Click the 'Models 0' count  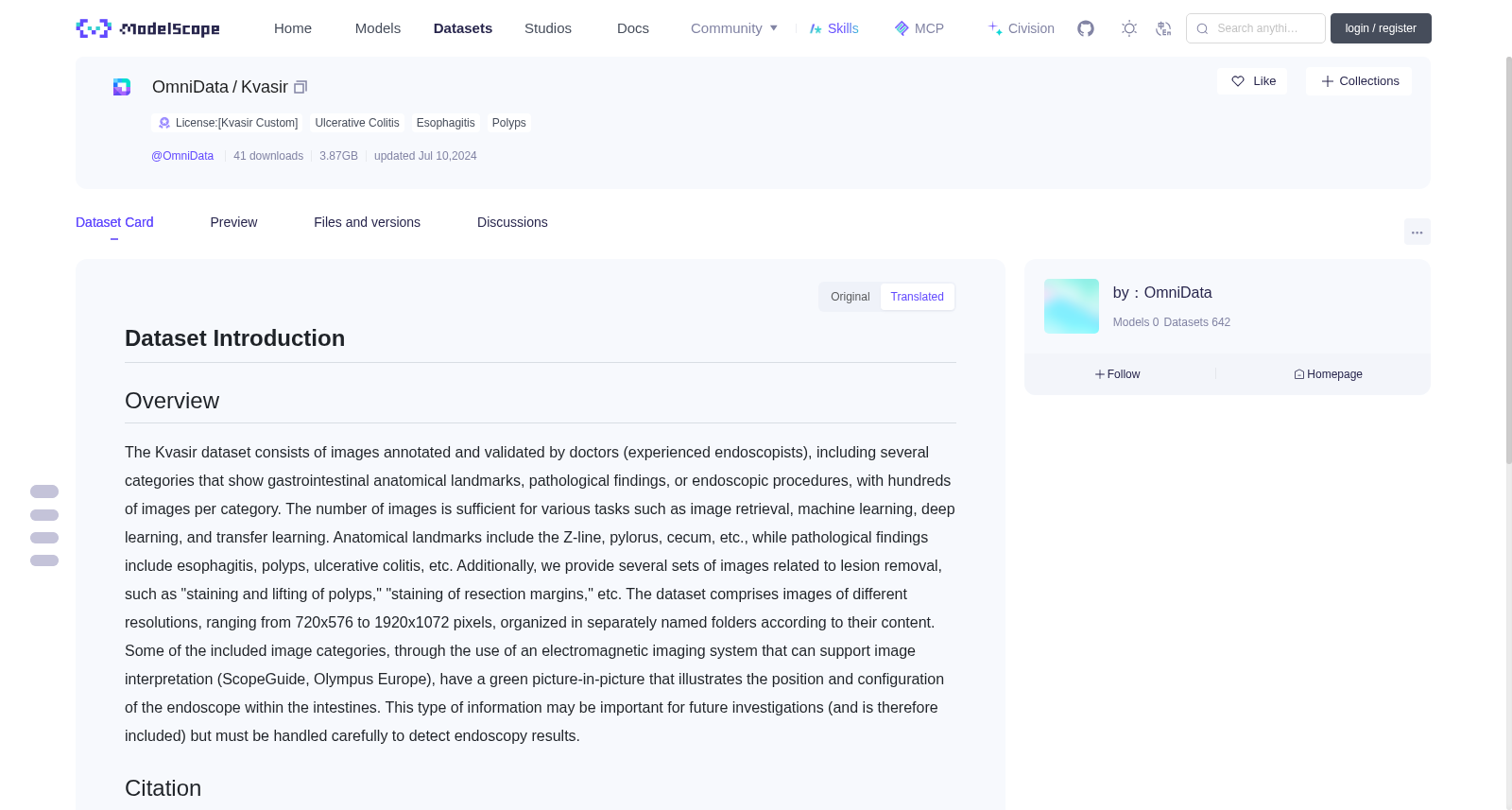pyautogui.click(x=1136, y=322)
